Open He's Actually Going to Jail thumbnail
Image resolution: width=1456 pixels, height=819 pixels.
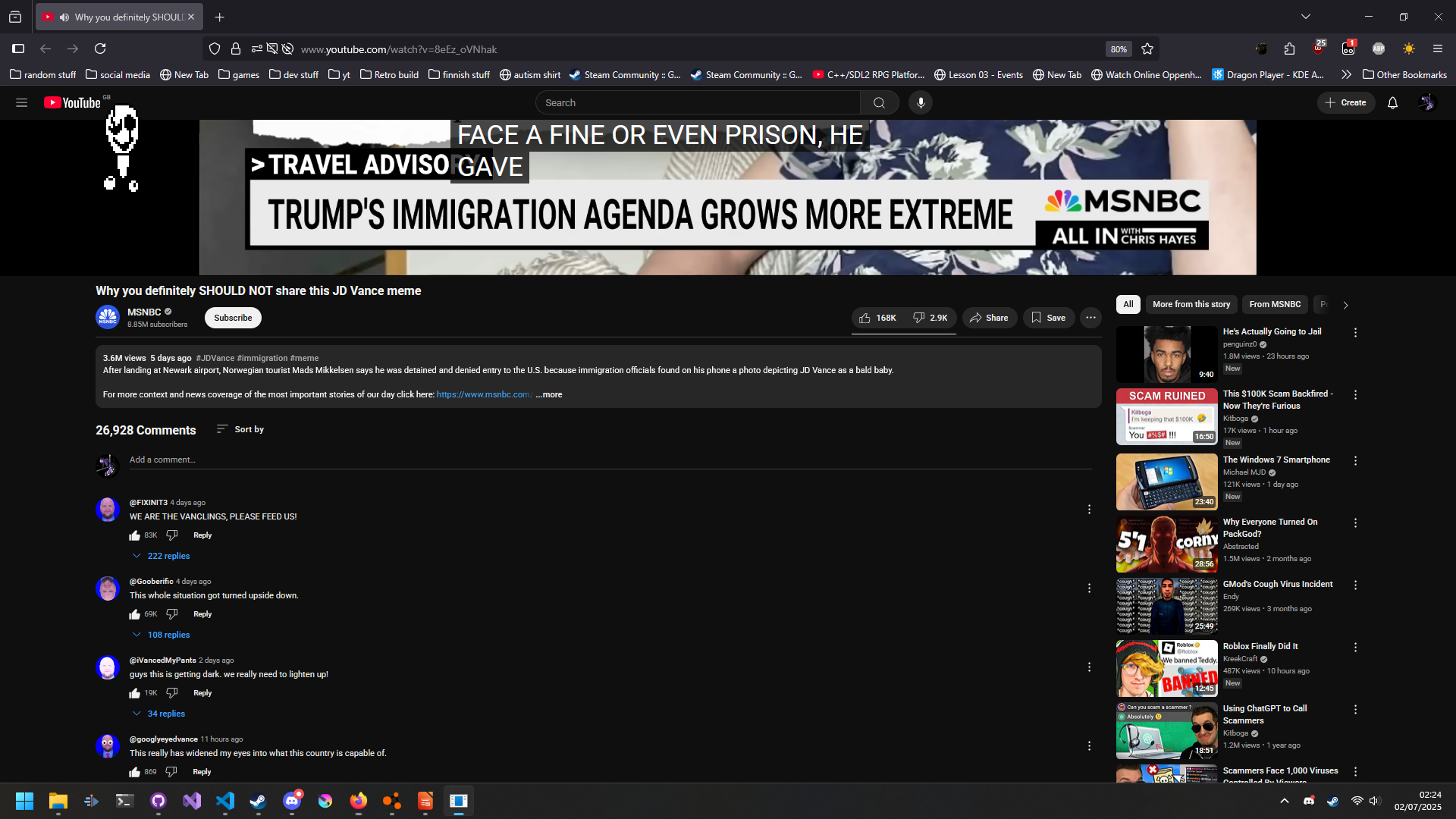1166,354
